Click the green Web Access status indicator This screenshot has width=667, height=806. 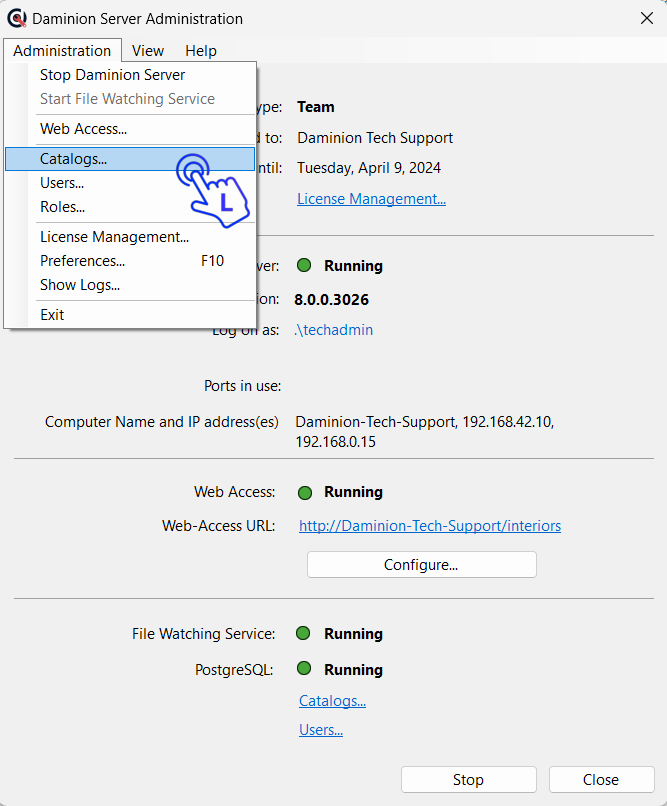tap(305, 492)
